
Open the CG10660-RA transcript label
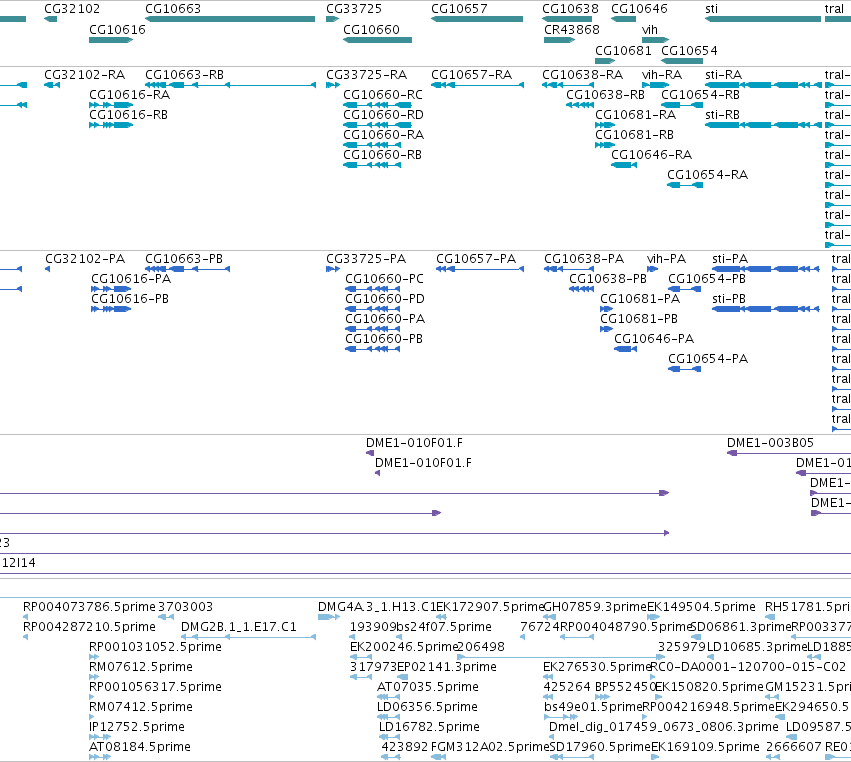click(384, 135)
